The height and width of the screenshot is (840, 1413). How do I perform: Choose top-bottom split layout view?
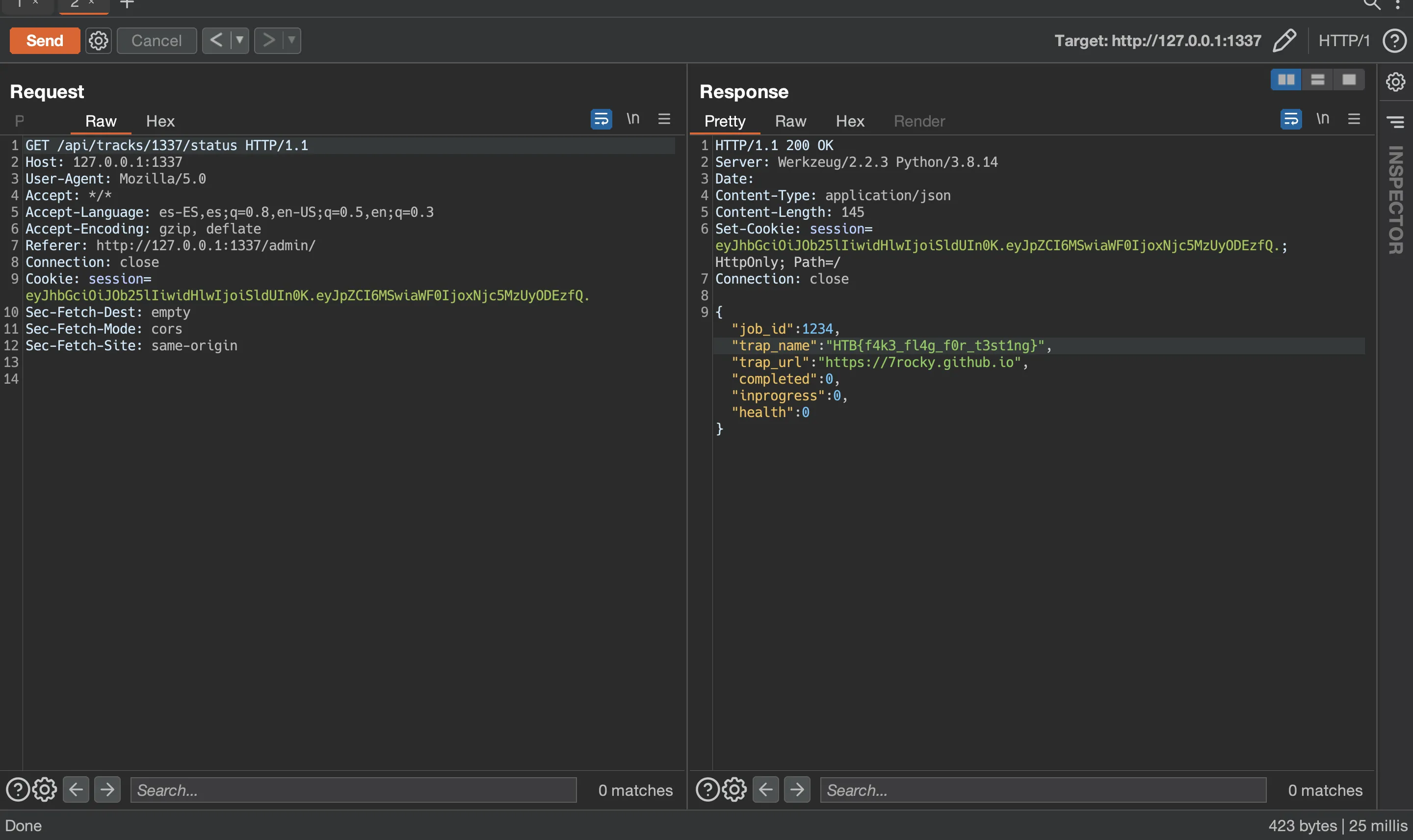click(x=1317, y=79)
